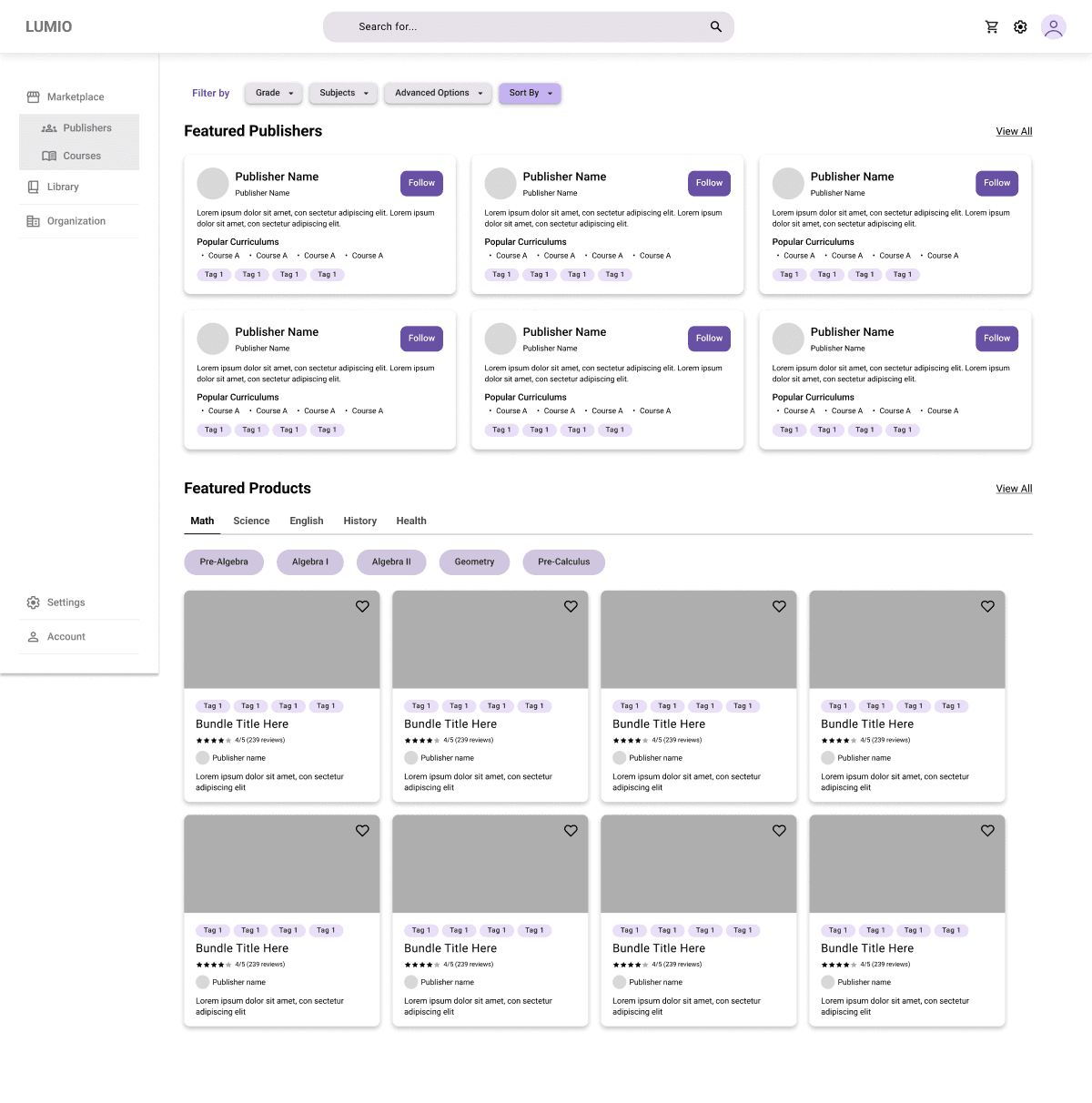The height and width of the screenshot is (1103, 1092).
Task: Favorite the third bundle in the top row
Action: coord(779,606)
